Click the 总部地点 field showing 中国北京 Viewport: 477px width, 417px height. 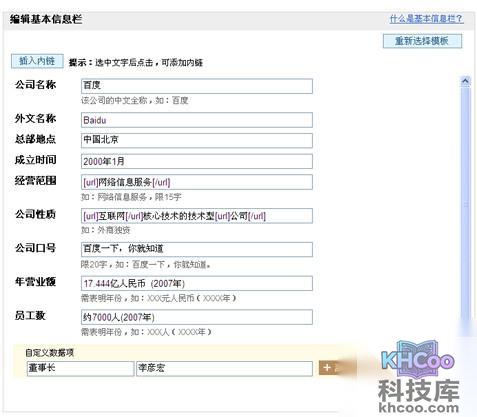coord(197,140)
